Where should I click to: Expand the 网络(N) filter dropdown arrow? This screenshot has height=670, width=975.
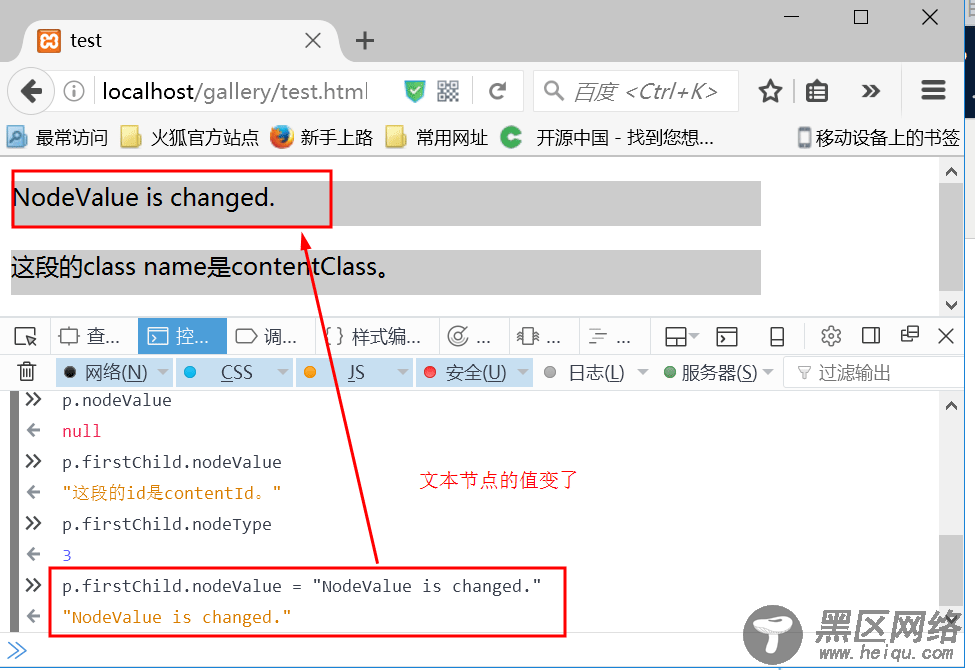[163, 372]
